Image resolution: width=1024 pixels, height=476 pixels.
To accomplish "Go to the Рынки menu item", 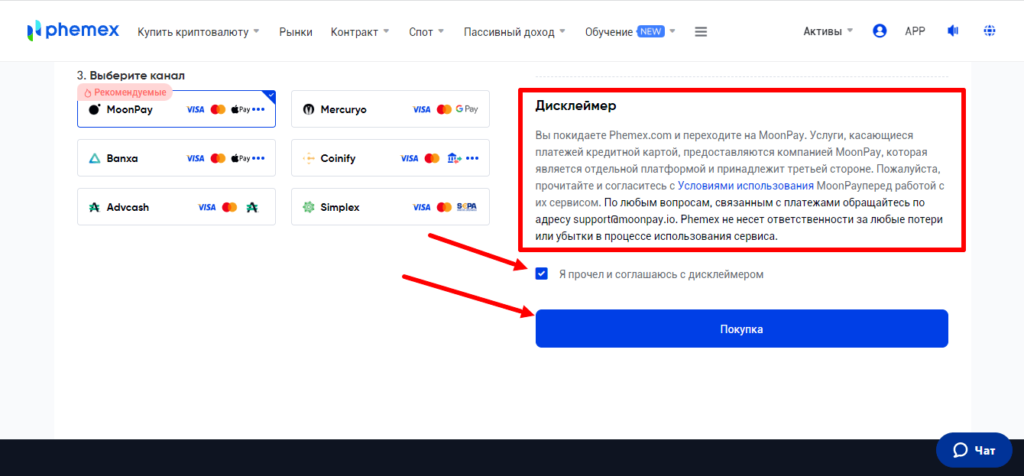I will point(295,31).
